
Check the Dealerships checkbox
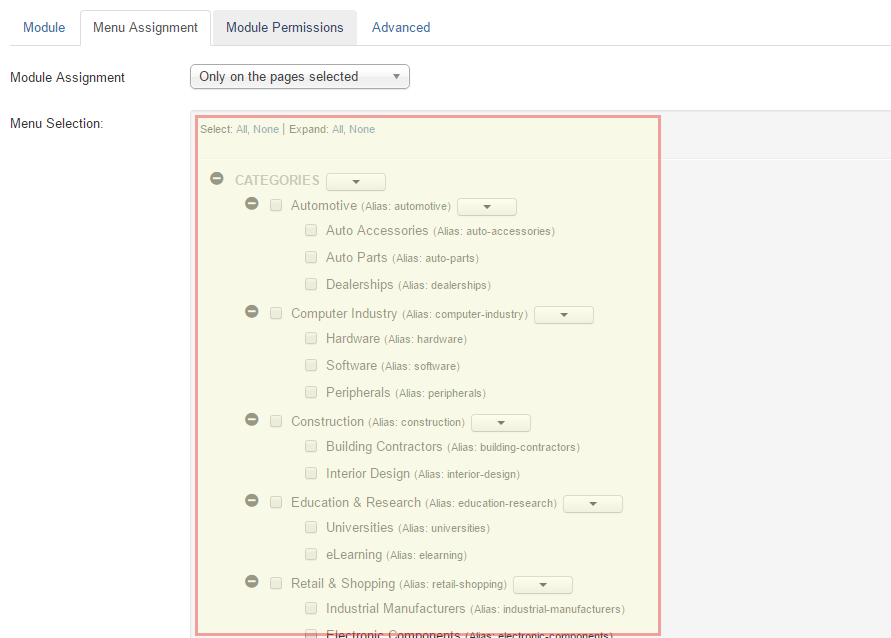(311, 284)
